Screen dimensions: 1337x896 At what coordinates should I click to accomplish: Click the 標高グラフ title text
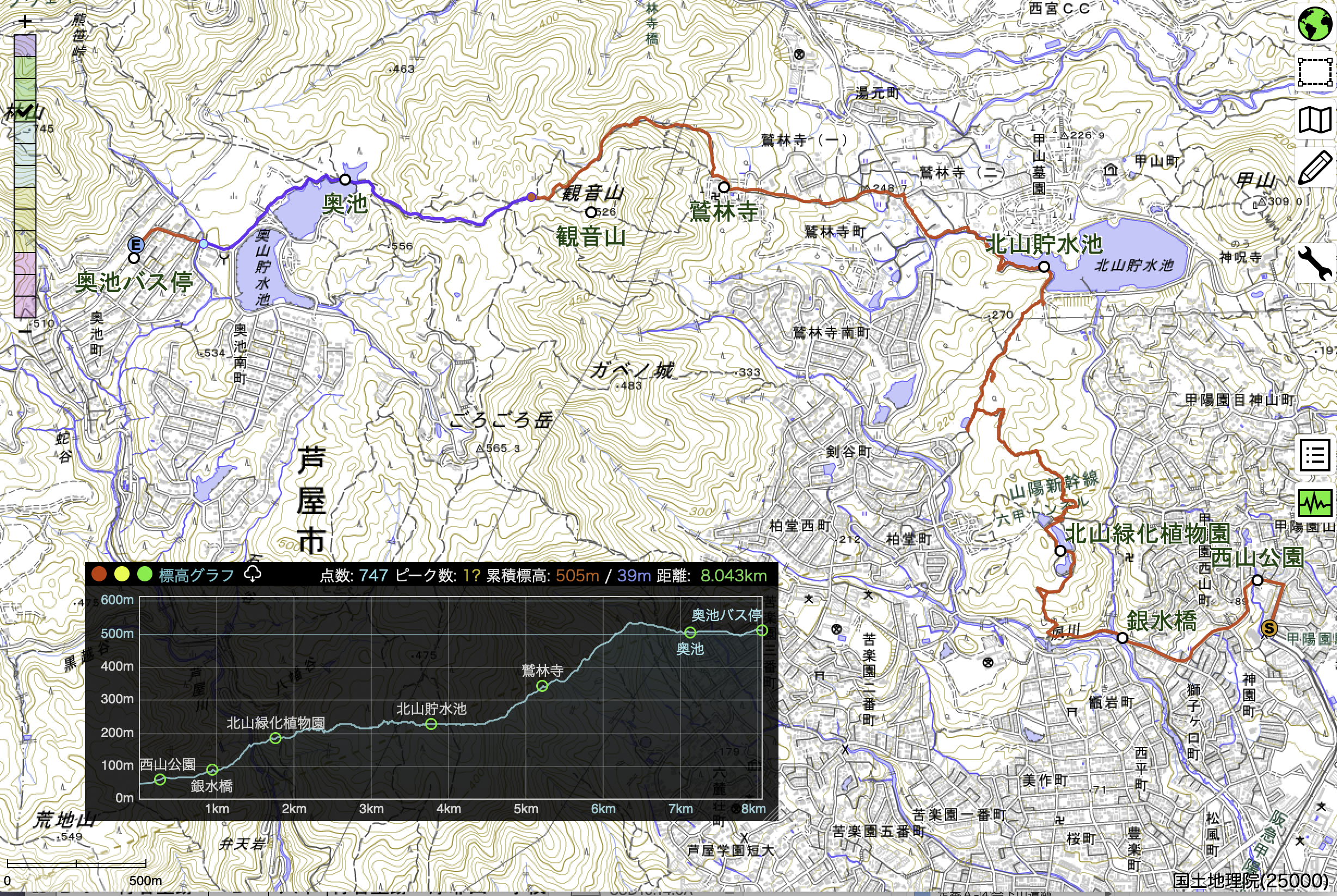point(197,575)
